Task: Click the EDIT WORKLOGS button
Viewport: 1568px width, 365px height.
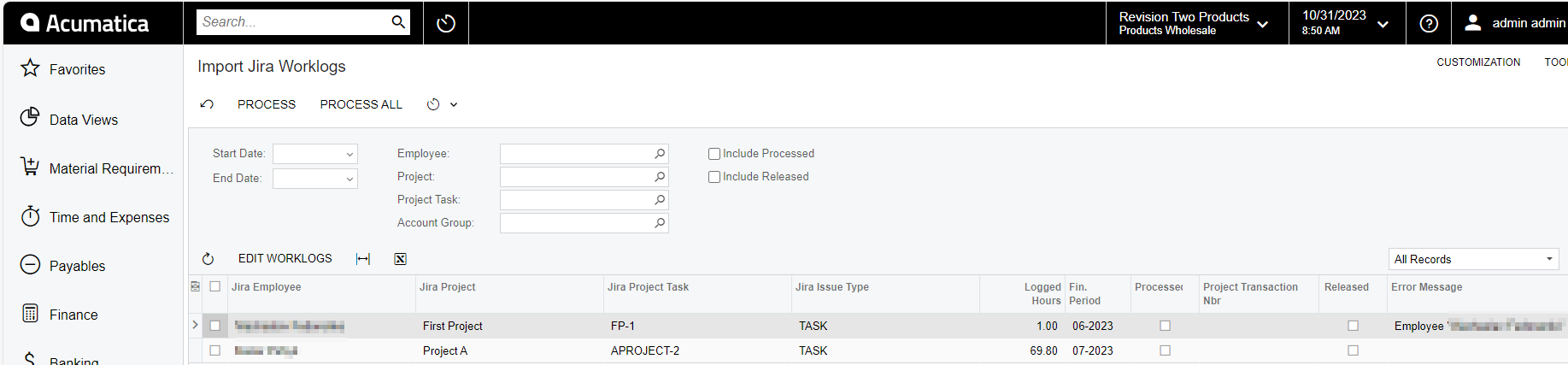Action: pyautogui.click(x=285, y=258)
